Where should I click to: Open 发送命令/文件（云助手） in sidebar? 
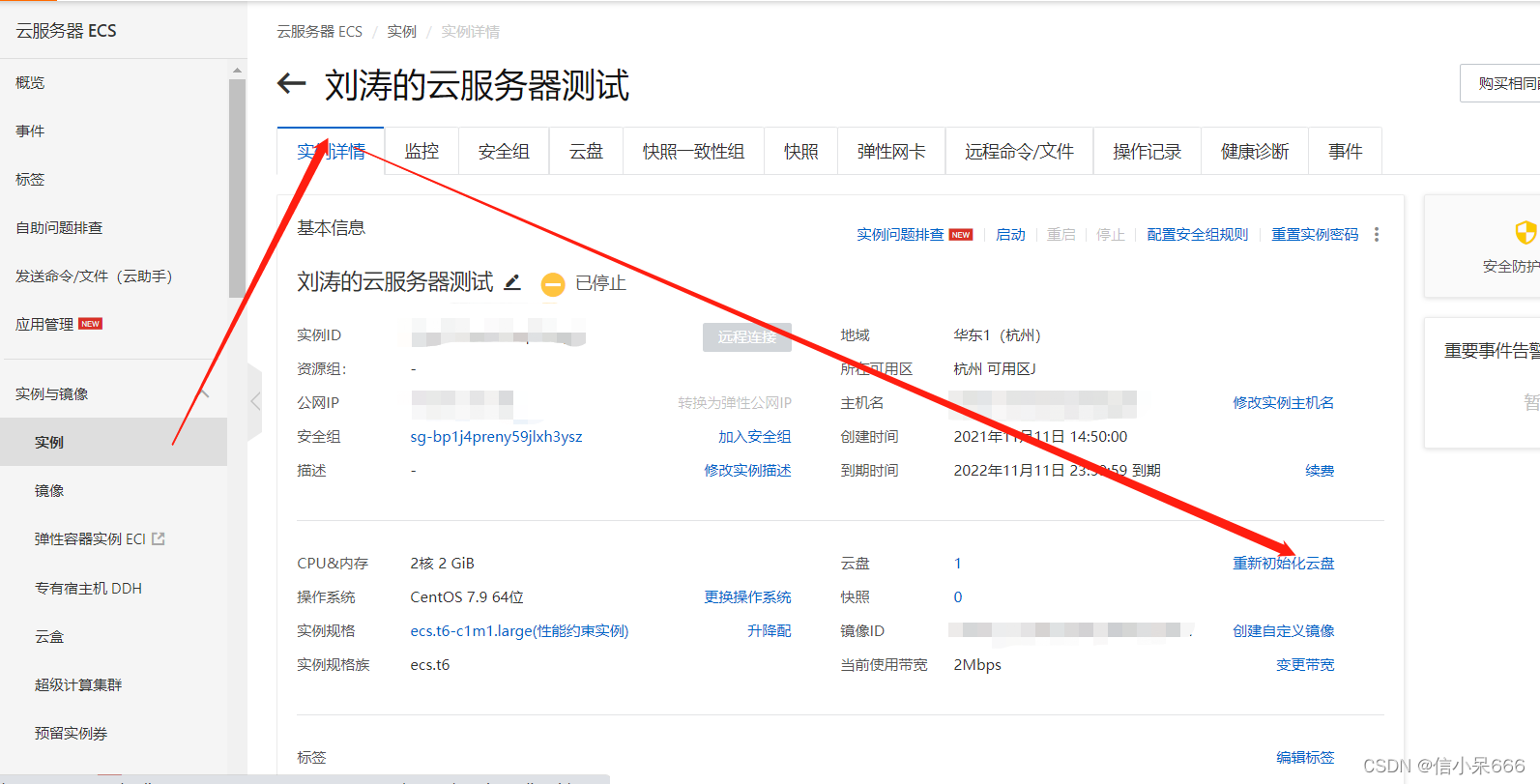pyautogui.click(x=94, y=276)
